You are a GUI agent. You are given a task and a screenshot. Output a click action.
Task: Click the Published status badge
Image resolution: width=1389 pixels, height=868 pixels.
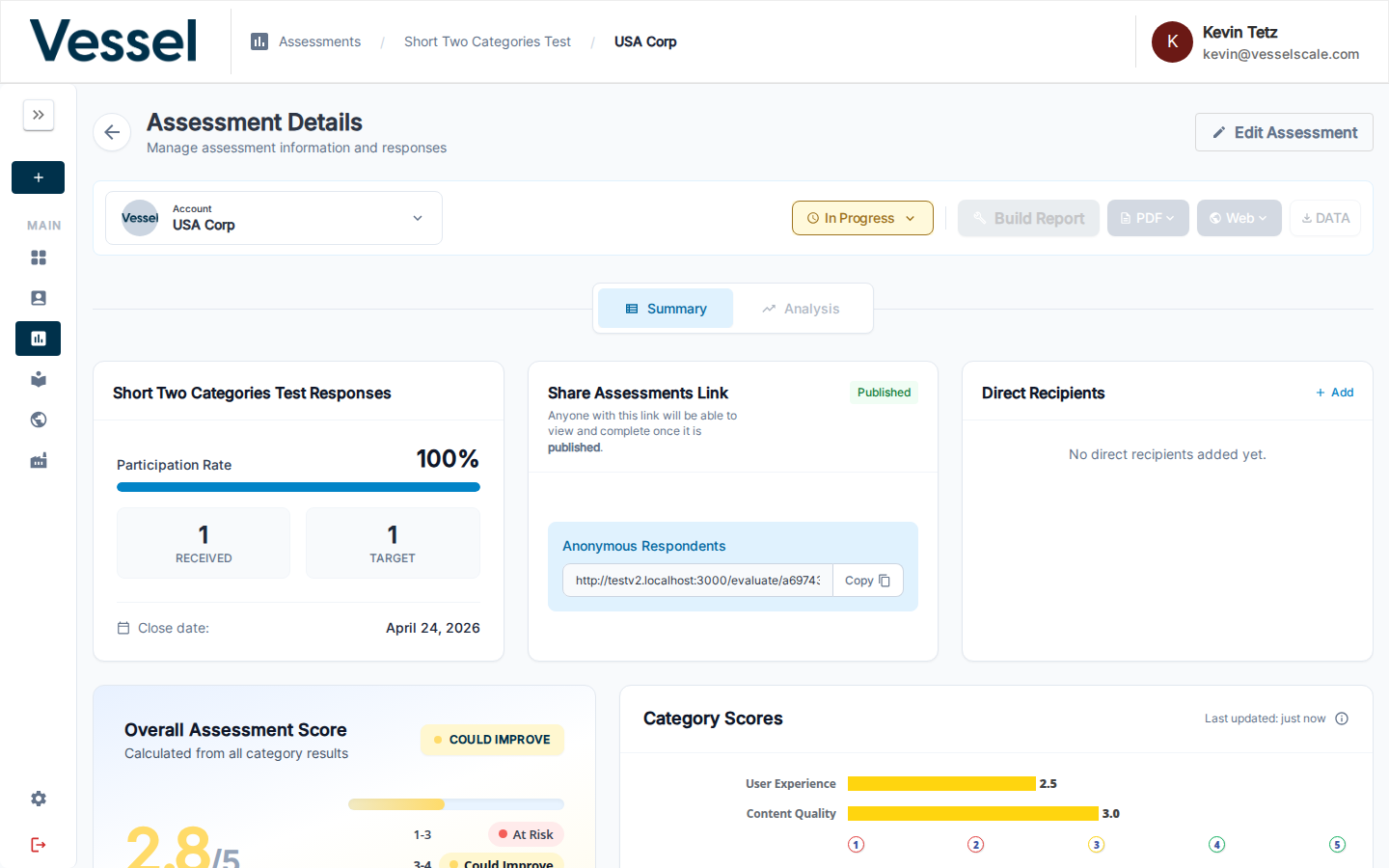click(x=884, y=393)
